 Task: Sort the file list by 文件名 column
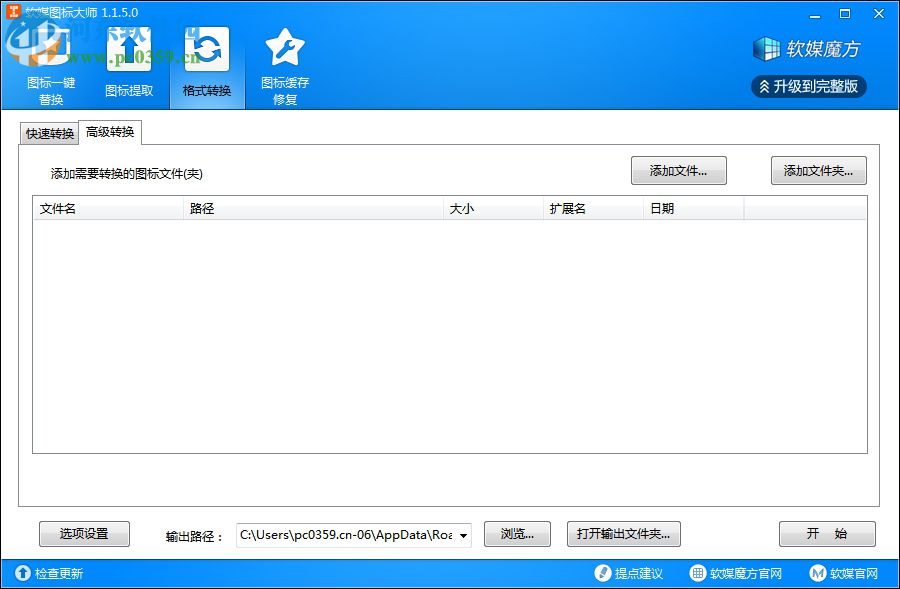point(100,208)
